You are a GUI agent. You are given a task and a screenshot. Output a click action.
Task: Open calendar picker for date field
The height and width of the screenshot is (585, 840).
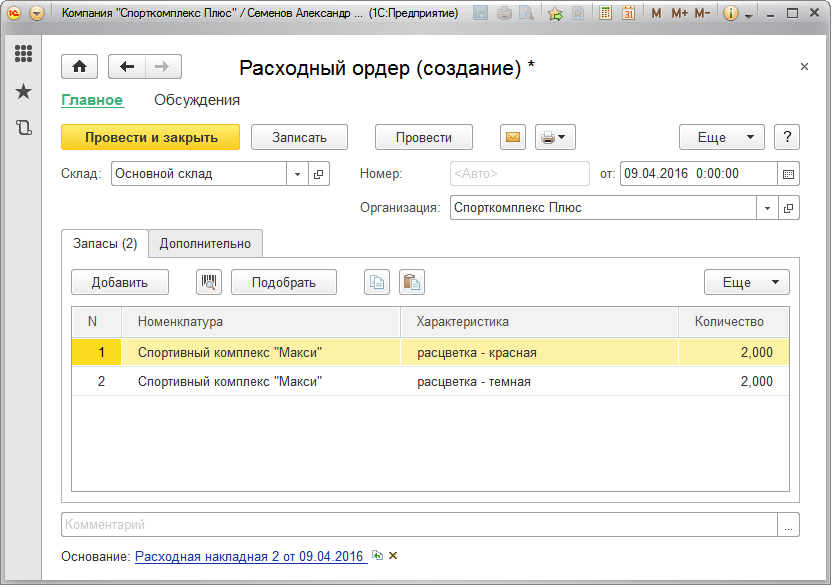(x=788, y=174)
